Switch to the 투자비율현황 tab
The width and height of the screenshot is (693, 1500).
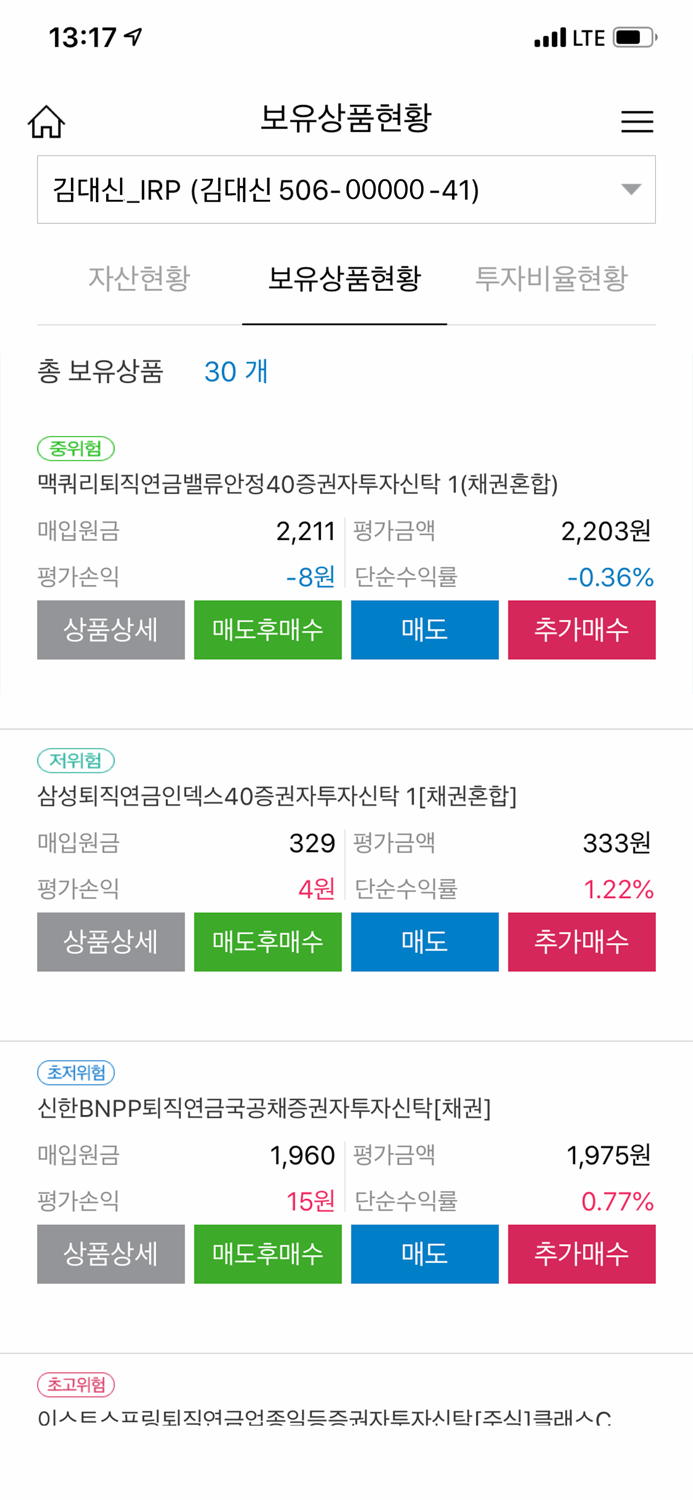553,280
